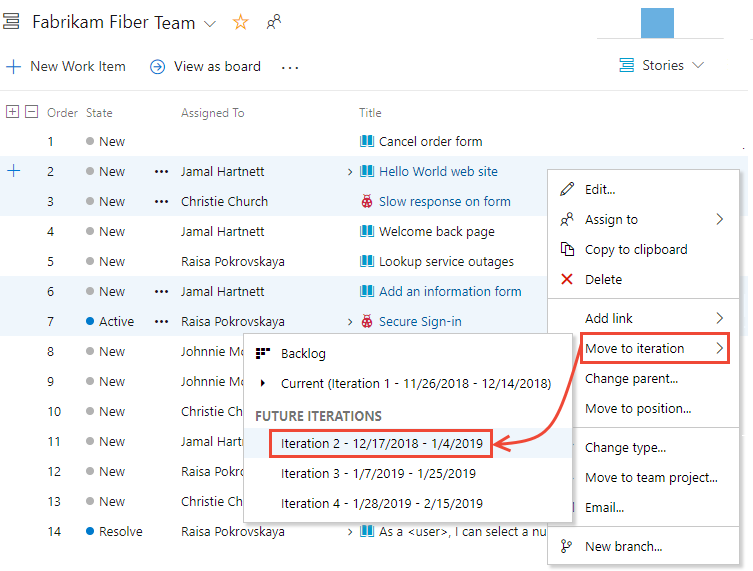Click the ellipsis for Slow response row

161,202
